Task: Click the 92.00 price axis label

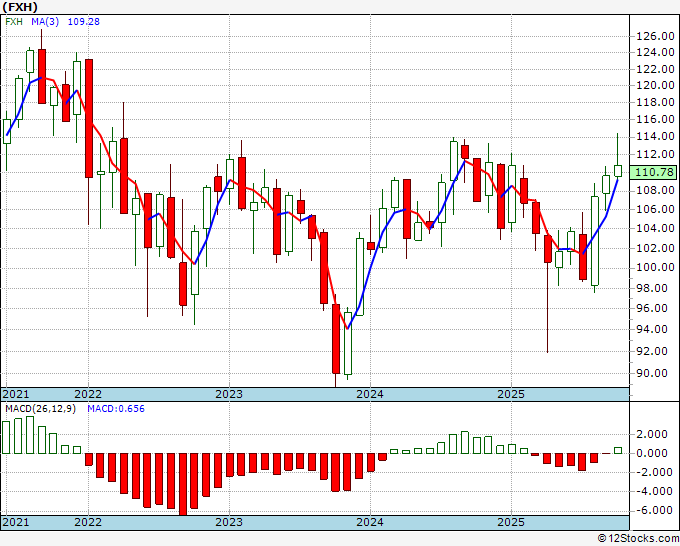Action: coord(652,351)
